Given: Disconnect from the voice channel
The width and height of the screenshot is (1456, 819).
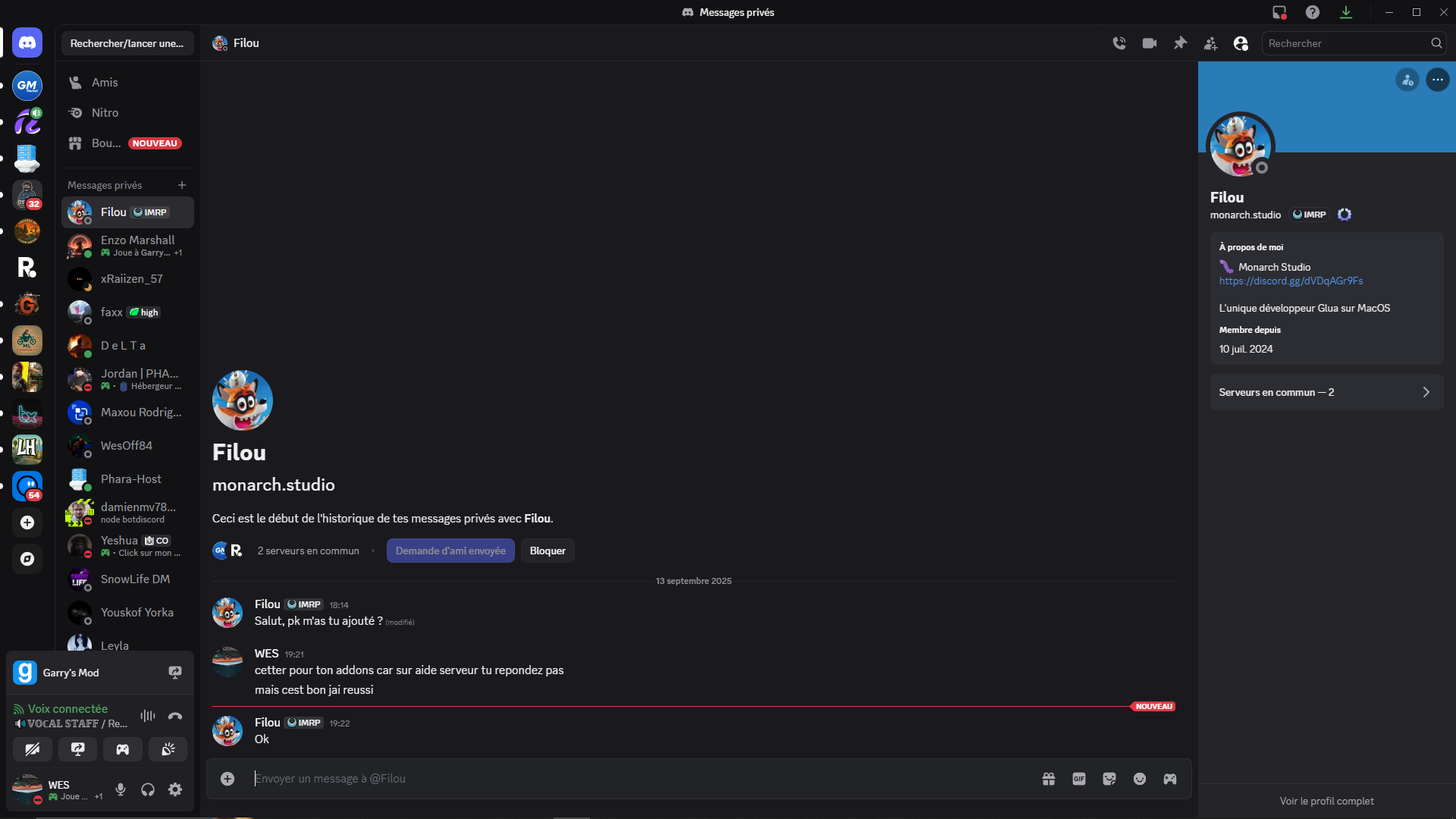Looking at the screenshot, I should (x=175, y=716).
